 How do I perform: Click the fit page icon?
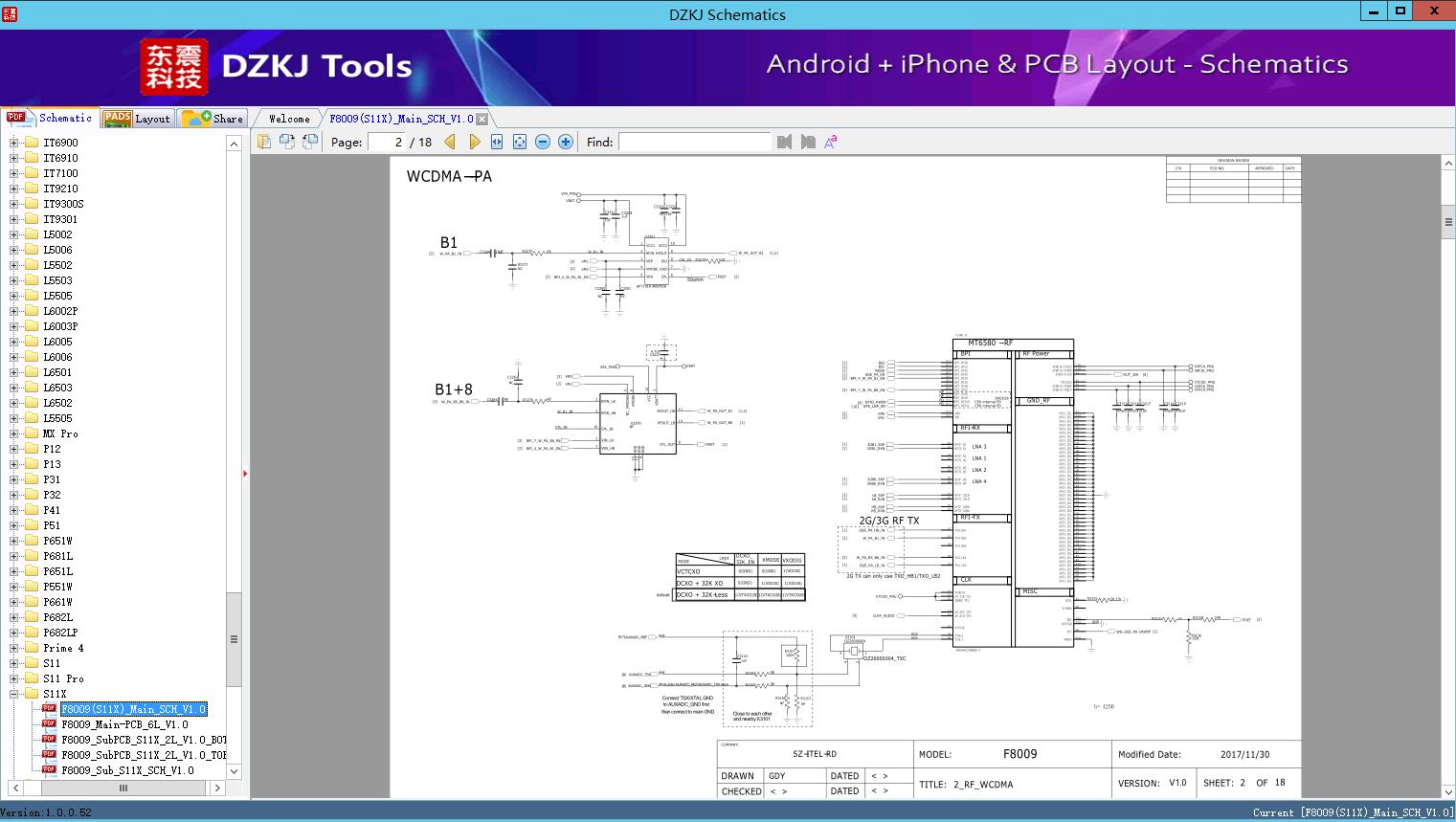(x=520, y=142)
